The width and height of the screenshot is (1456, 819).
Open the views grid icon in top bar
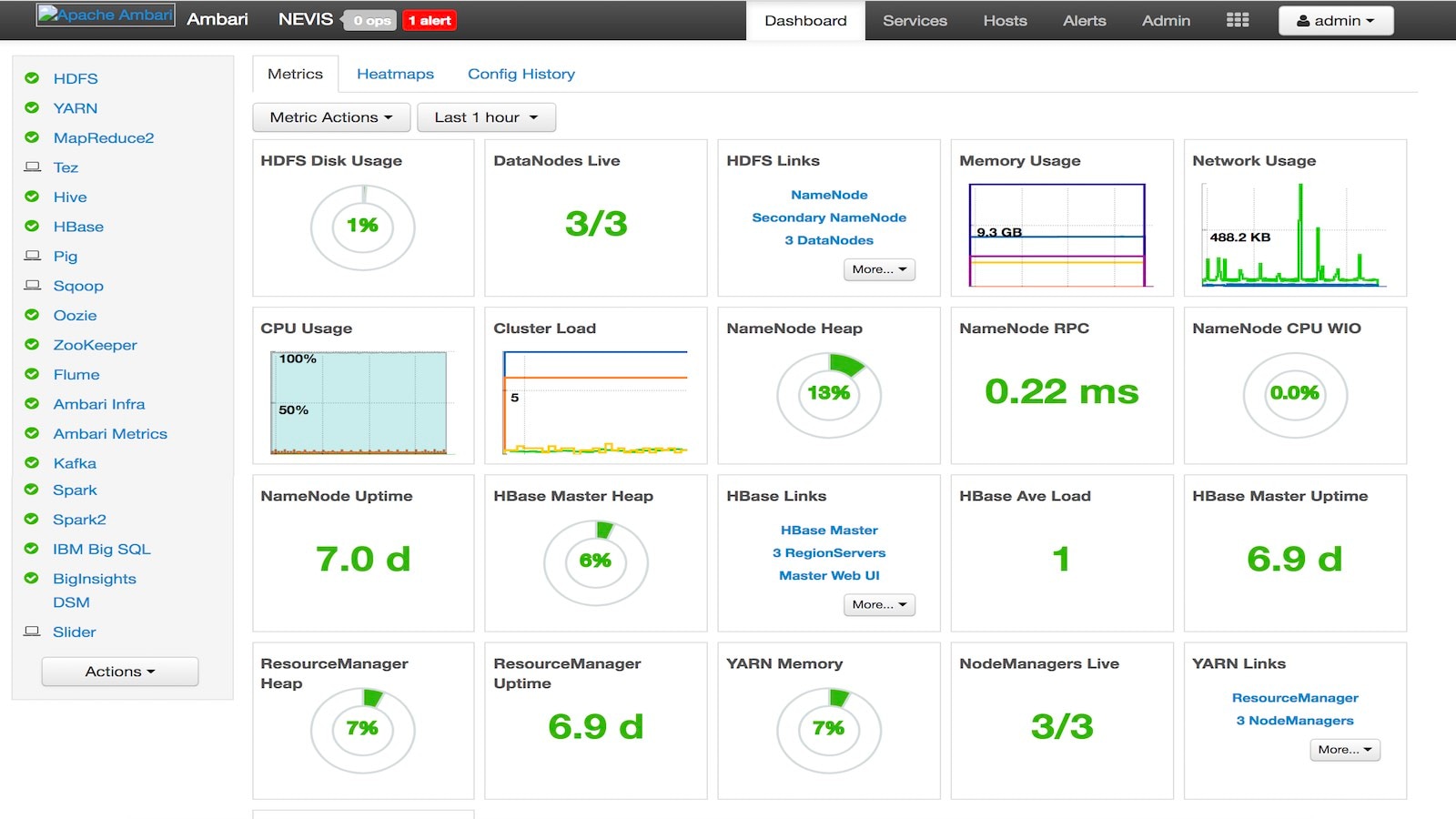pyautogui.click(x=1237, y=19)
